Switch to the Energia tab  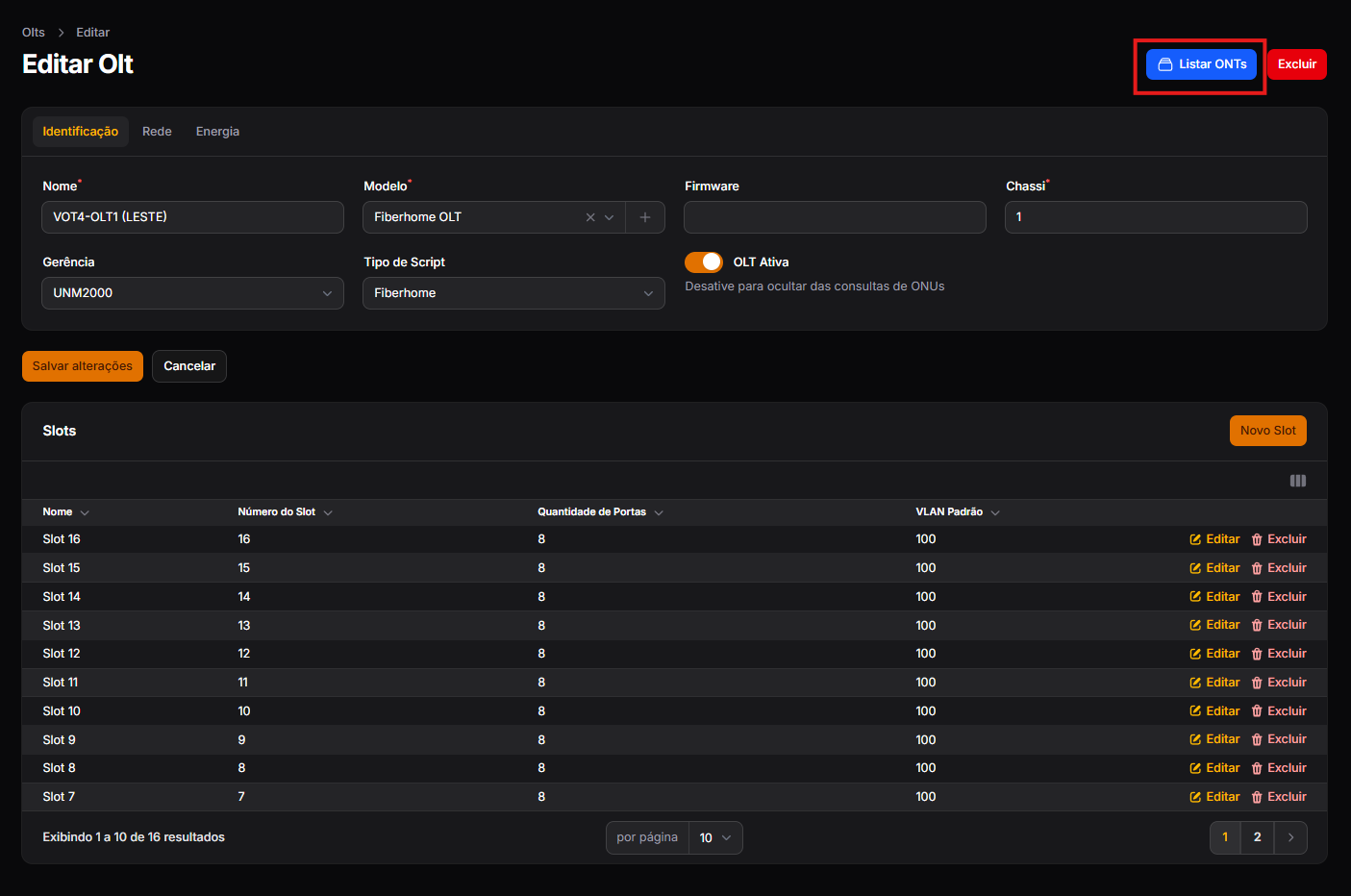click(217, 132)
